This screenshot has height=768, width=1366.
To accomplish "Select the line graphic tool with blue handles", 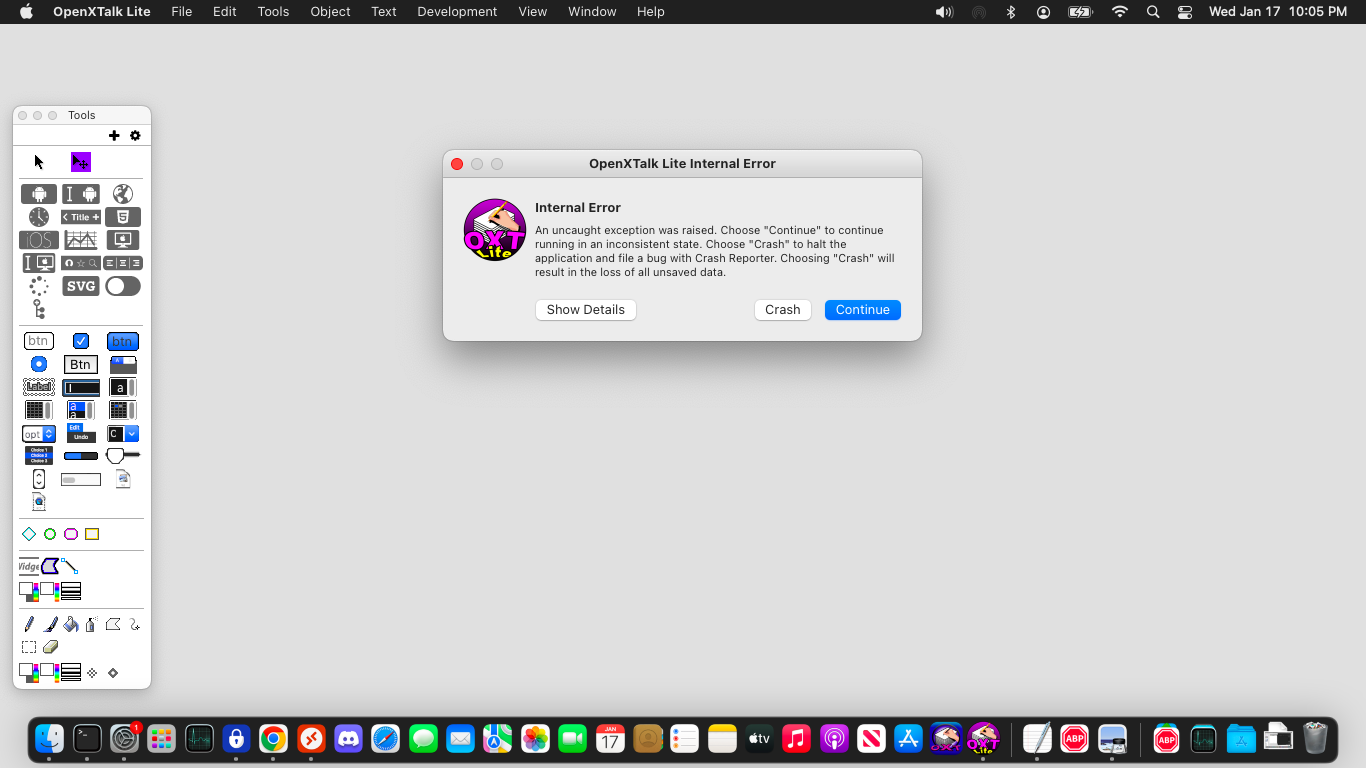I will tap(70, 566).
